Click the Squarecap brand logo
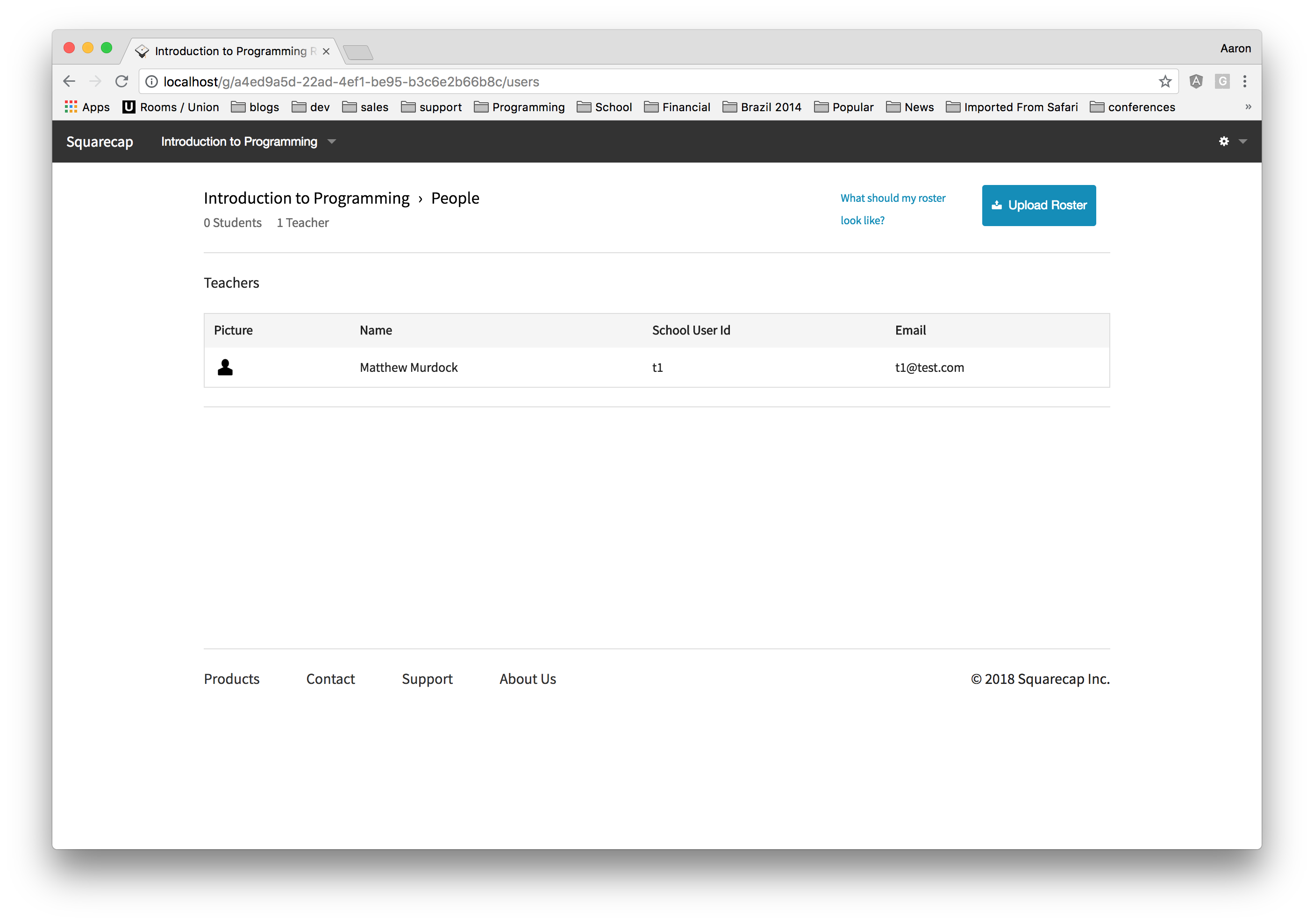 point(100,142)
